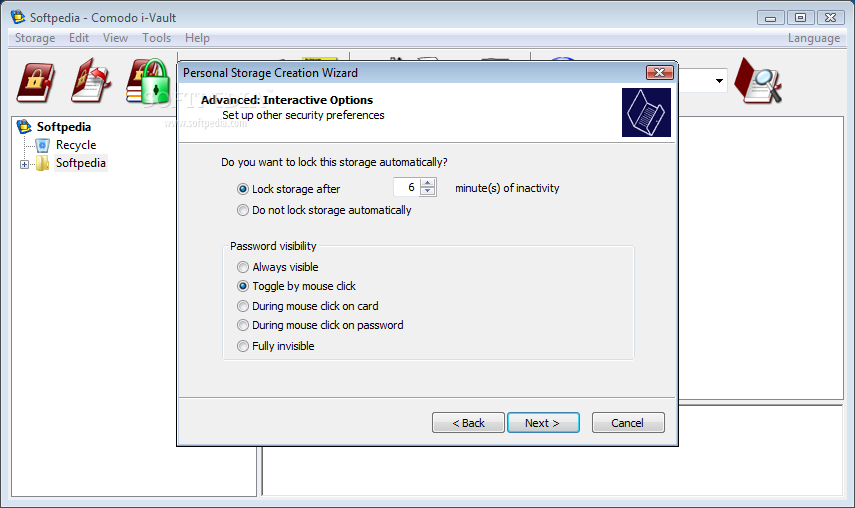Click the Cancel button in wizard
Viewport: 855px width, 508px height.
click(x=628, y=423)
